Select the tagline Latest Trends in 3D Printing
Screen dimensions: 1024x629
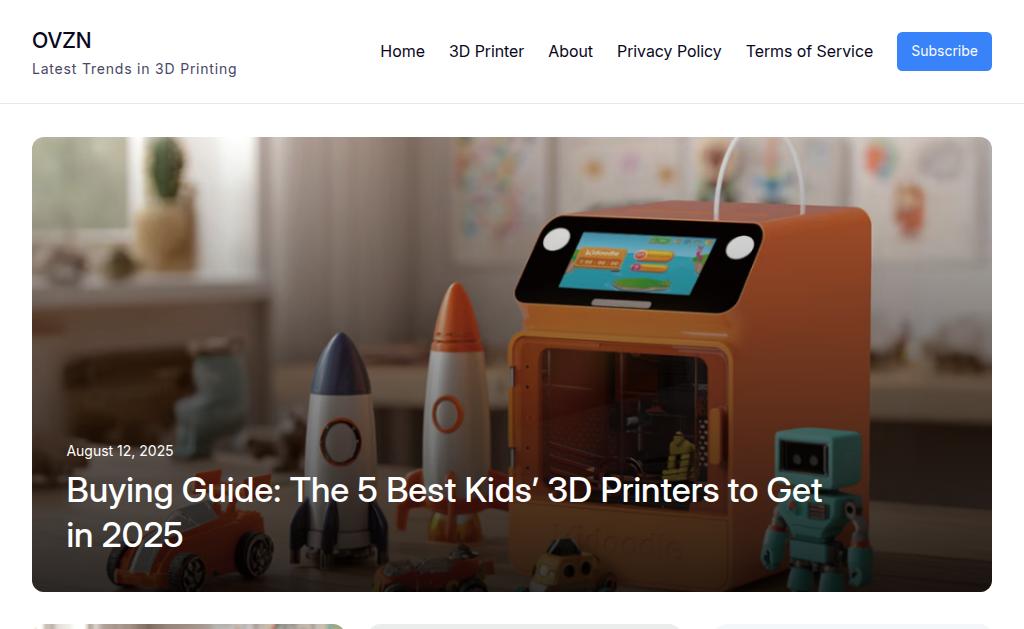[135, 69]
